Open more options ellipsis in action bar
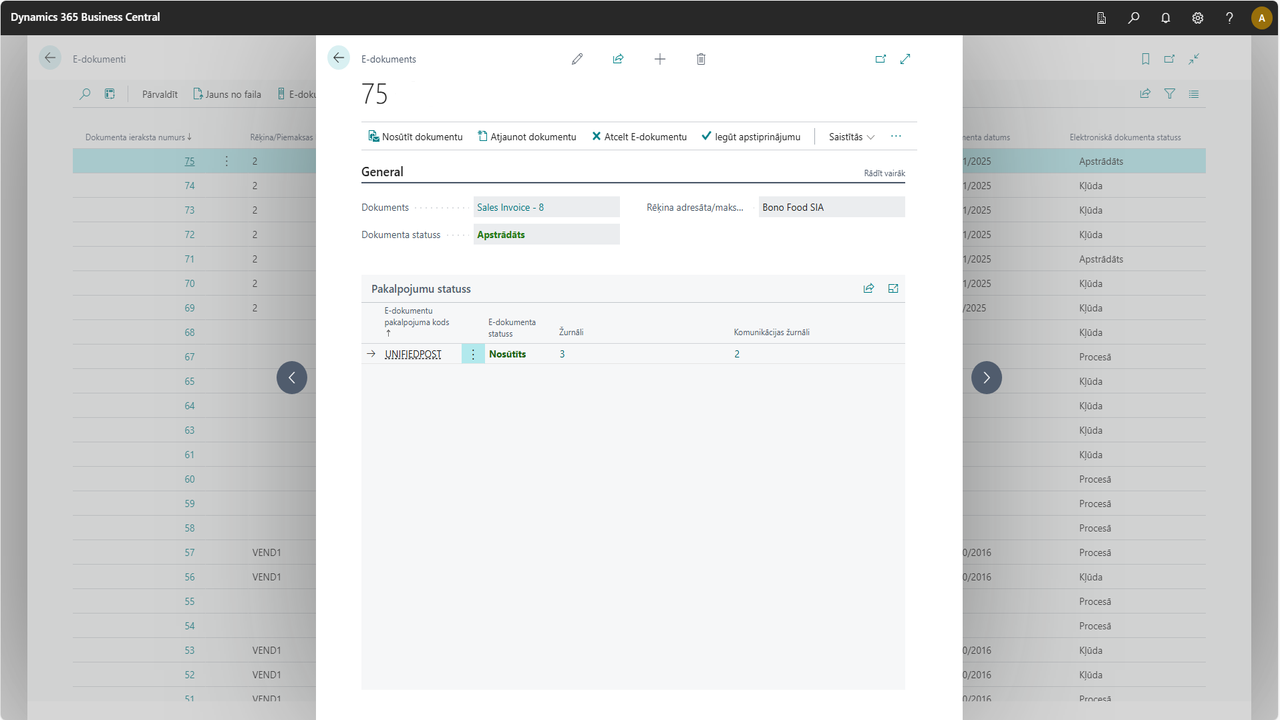 pos(896,136)
